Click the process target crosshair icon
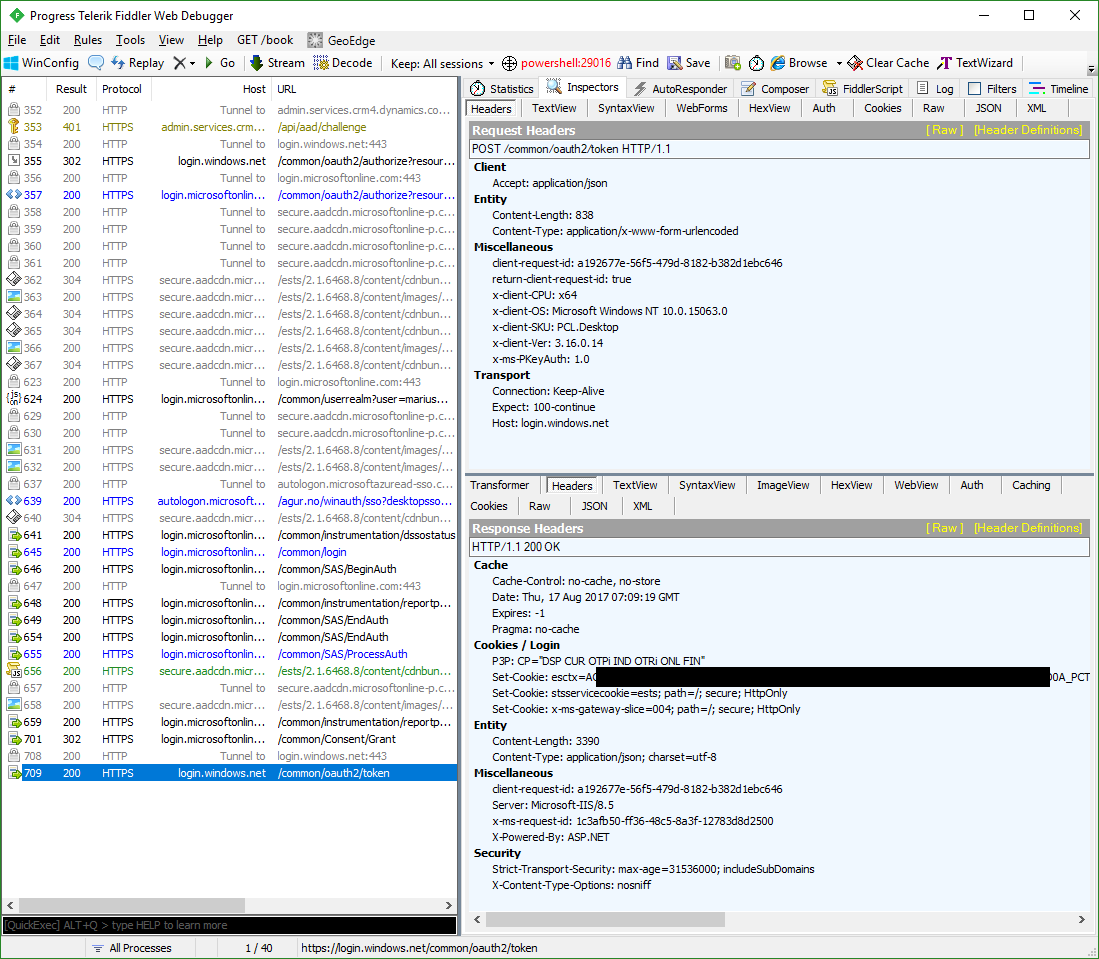The height and width of the screenshot is (959, 1099). [510, 64]
